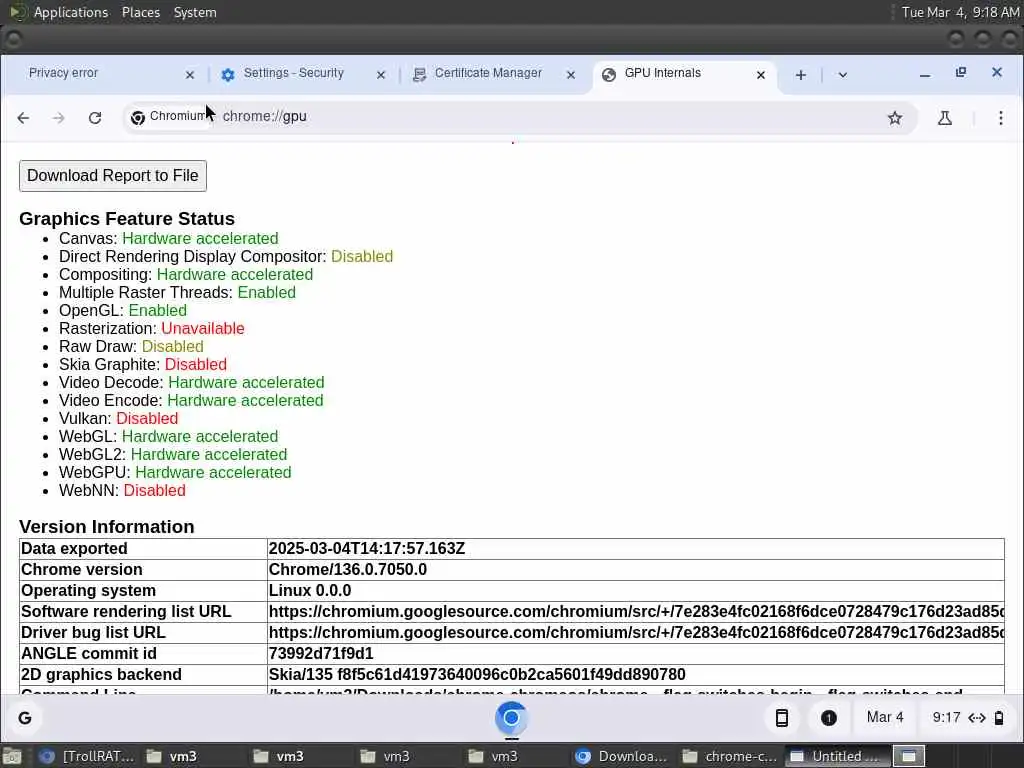Click the Mar 4 date on shelf
The height and width of the screenshot is (768, 1024).
pyautogui.click(x=885, y=718)
